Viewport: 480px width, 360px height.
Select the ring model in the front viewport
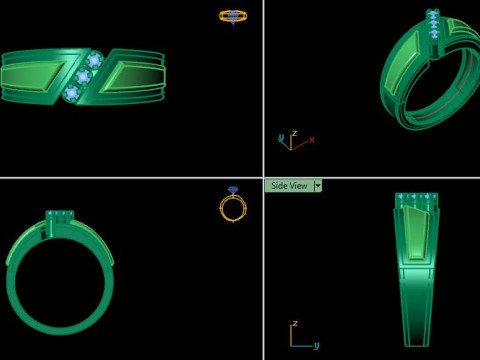60,272
